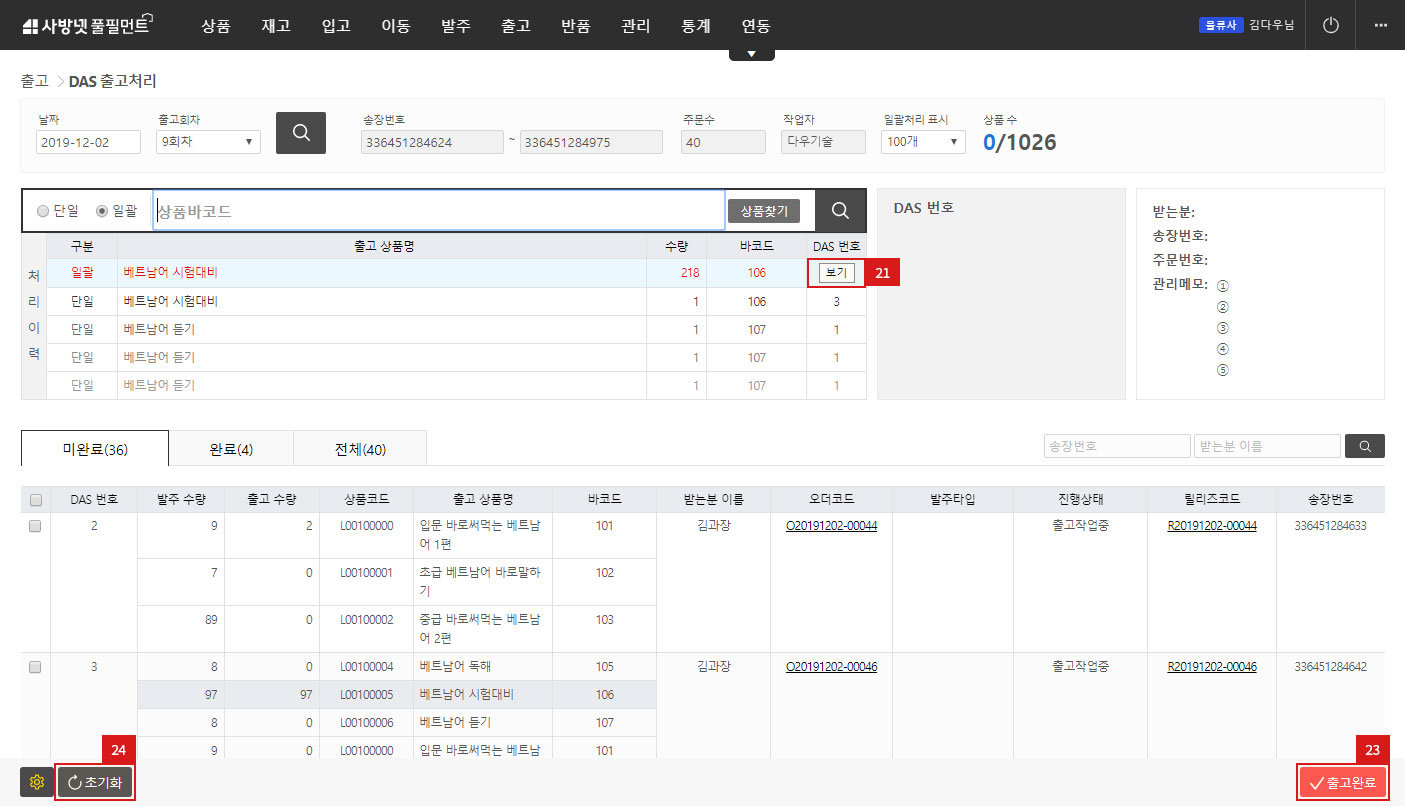Open the 출고회차 dropdown showing 9회차
The image size is (1405, 806).
pyautogui.click(x=207, y=141)
